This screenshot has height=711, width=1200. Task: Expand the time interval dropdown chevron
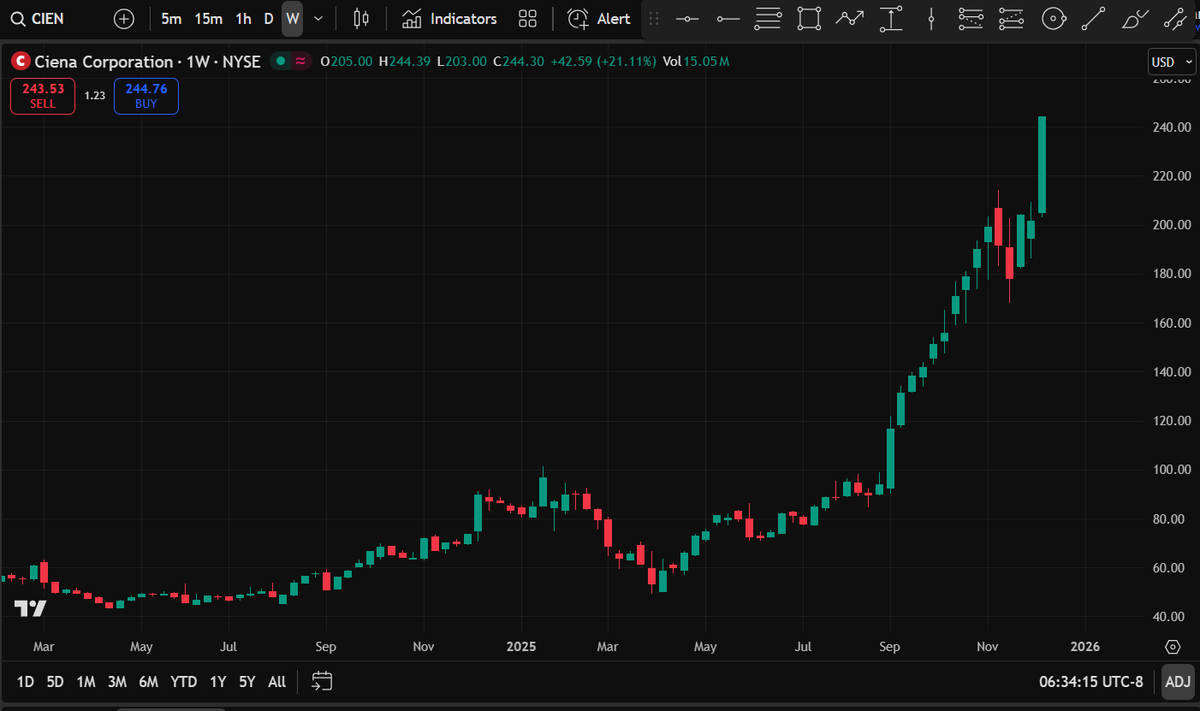tap(318, 18)
